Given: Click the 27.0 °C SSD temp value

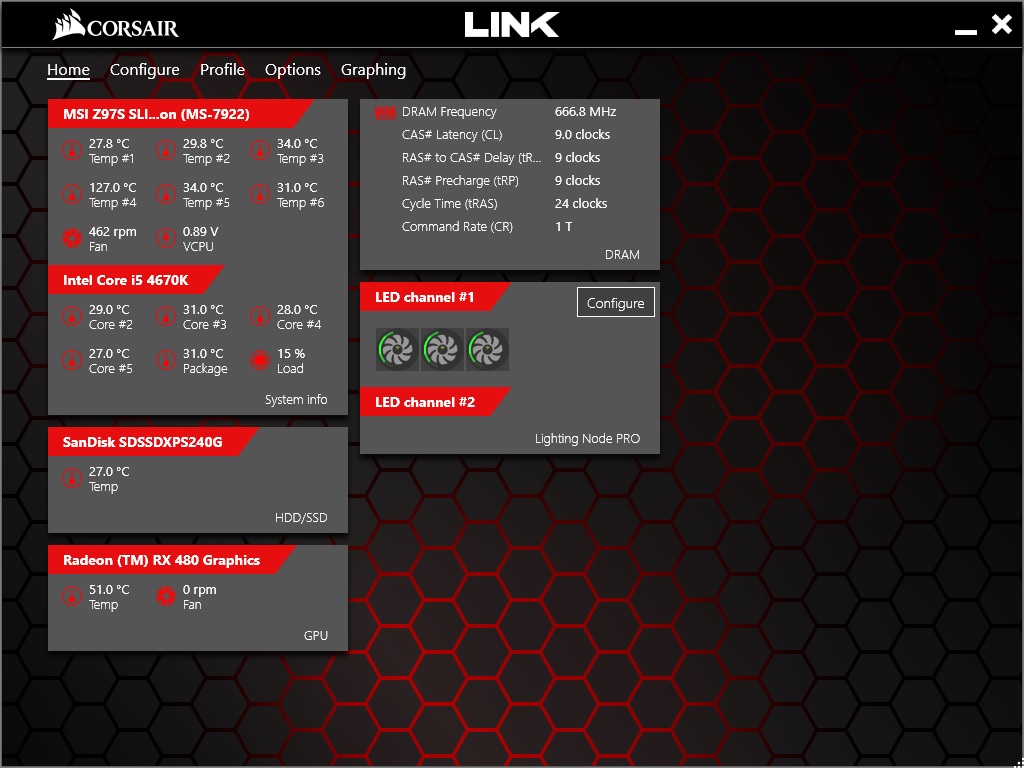Looking at the screenshot, I should pos(109,471).
